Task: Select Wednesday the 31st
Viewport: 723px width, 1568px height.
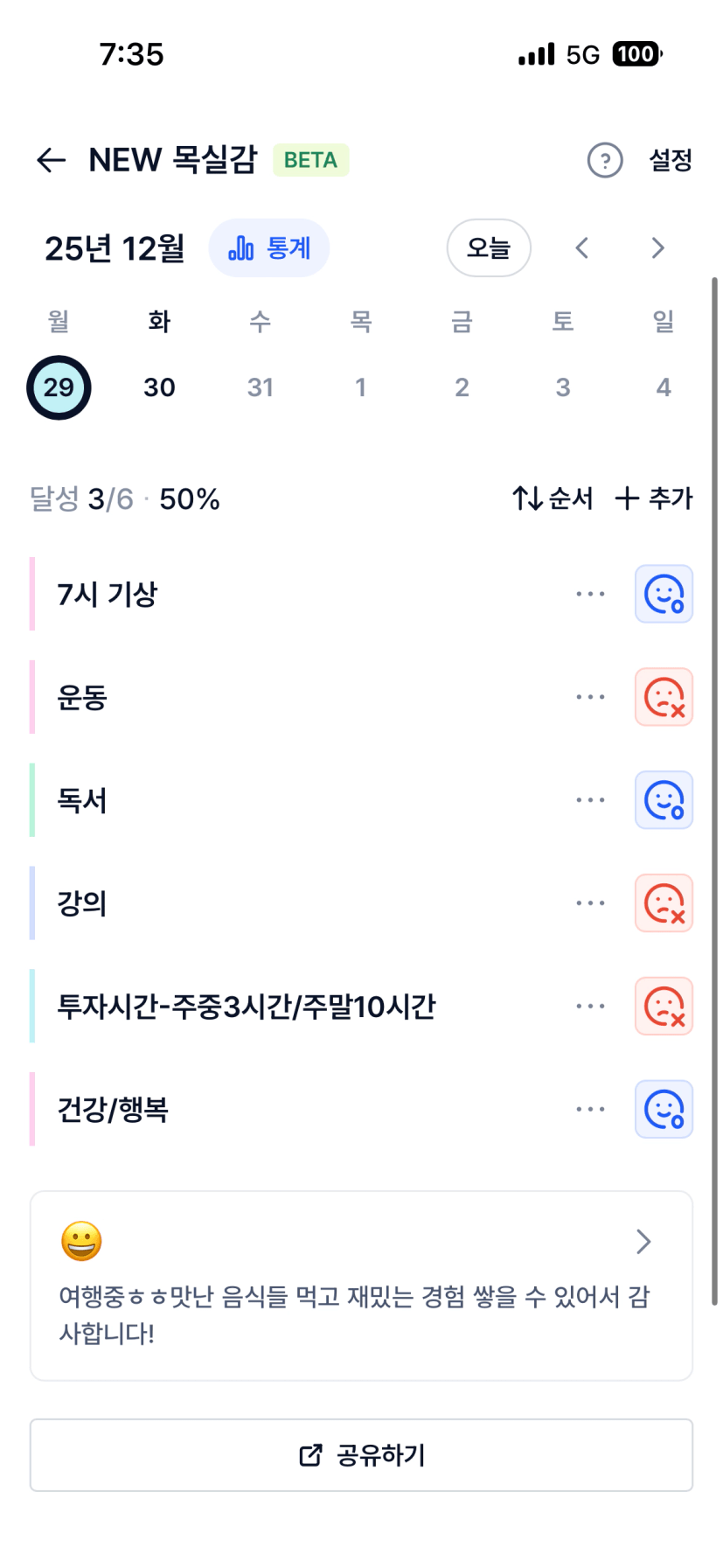Action: point(260,387)
